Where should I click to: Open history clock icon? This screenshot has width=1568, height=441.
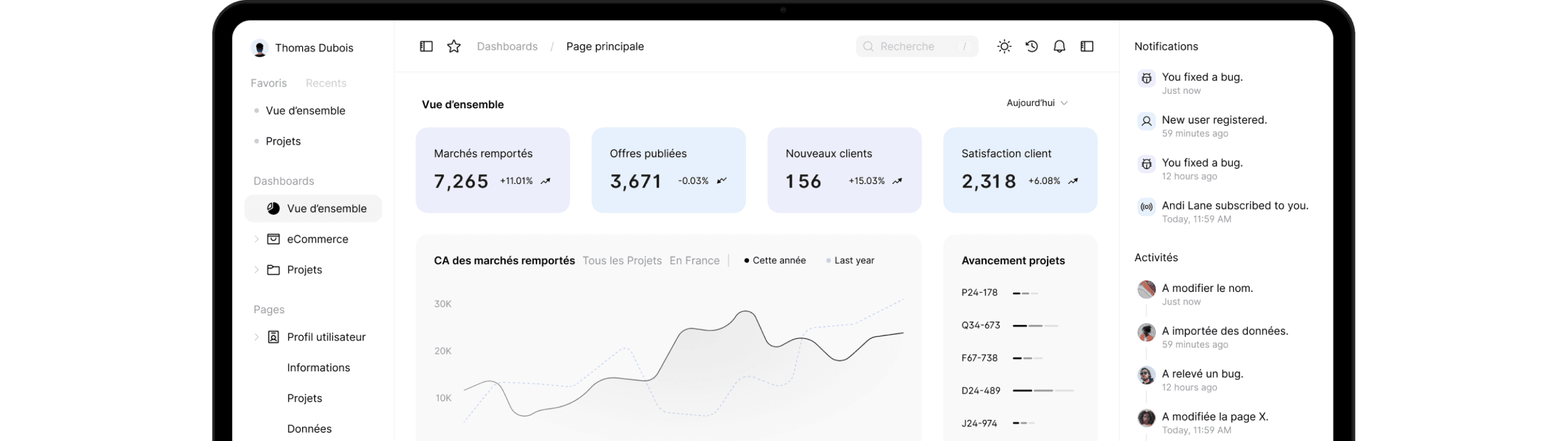pos(1032,46)
